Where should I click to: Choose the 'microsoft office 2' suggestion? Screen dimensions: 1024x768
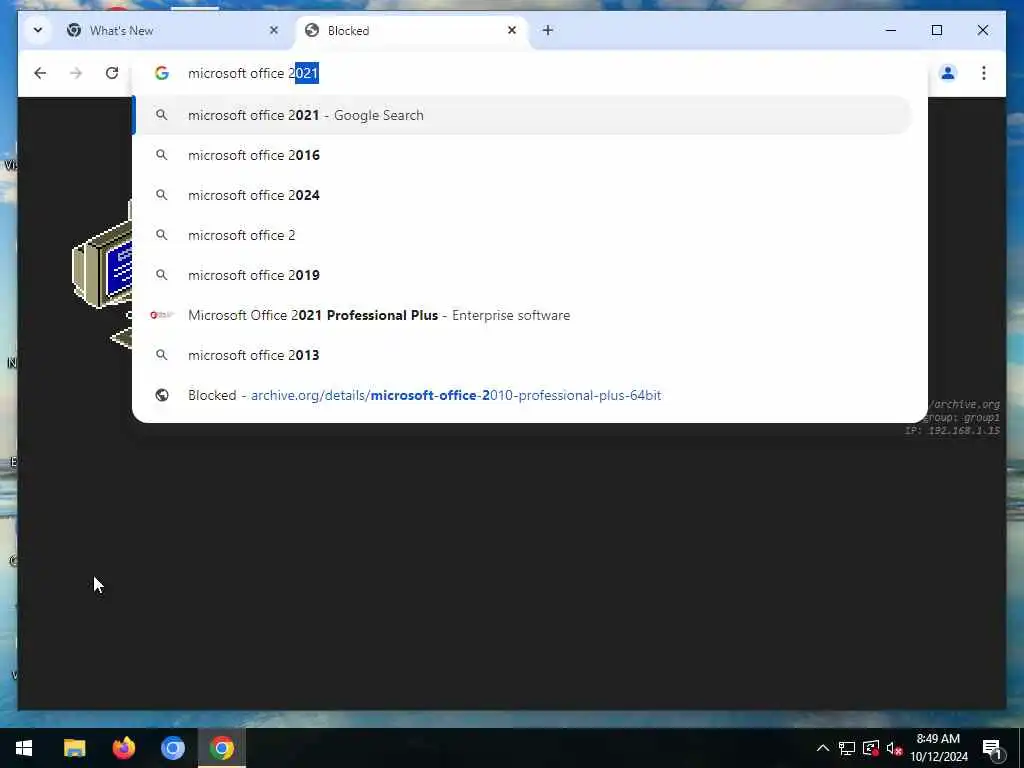[522, 235]
